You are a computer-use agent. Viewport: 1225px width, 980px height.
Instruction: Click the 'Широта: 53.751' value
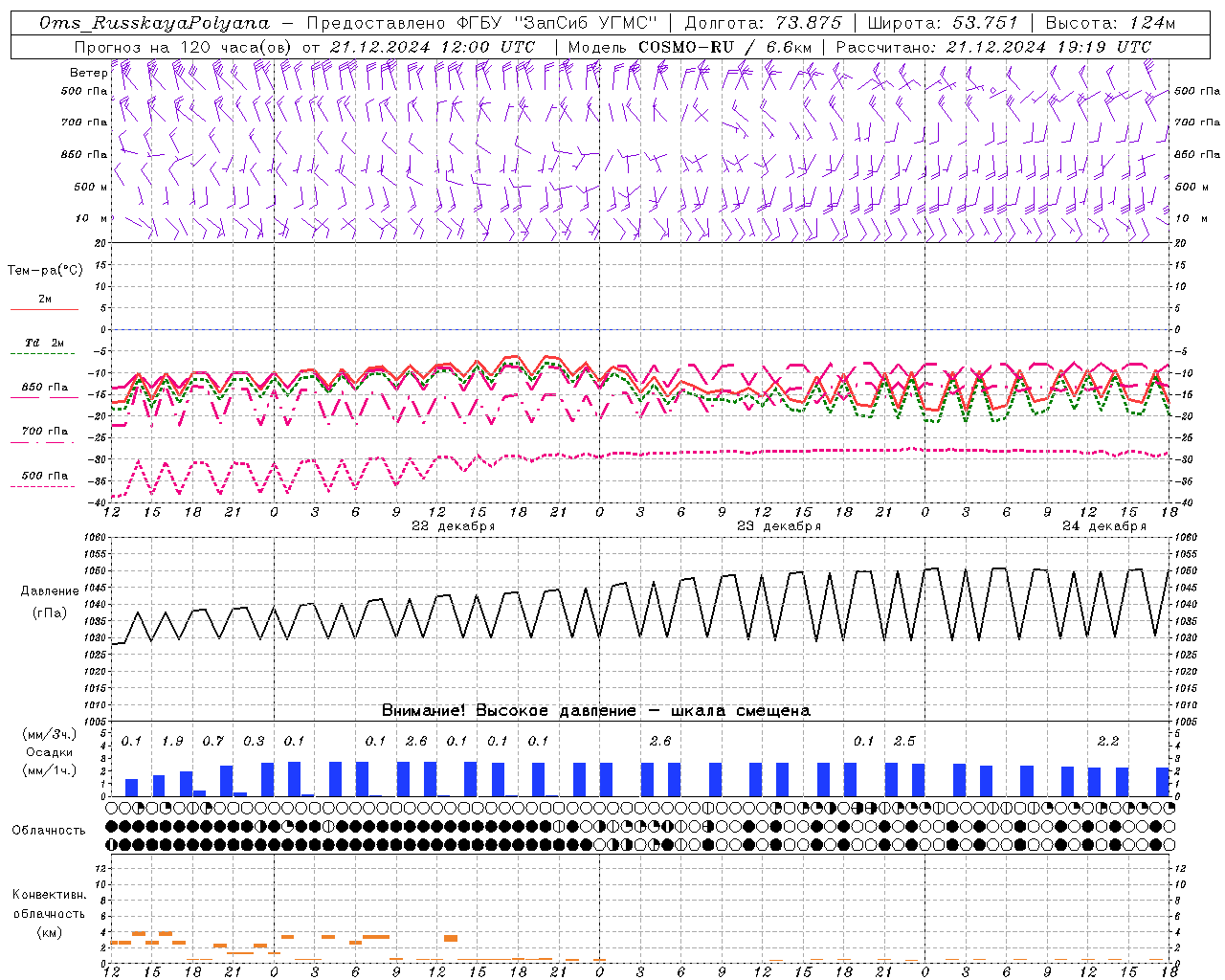943,23
